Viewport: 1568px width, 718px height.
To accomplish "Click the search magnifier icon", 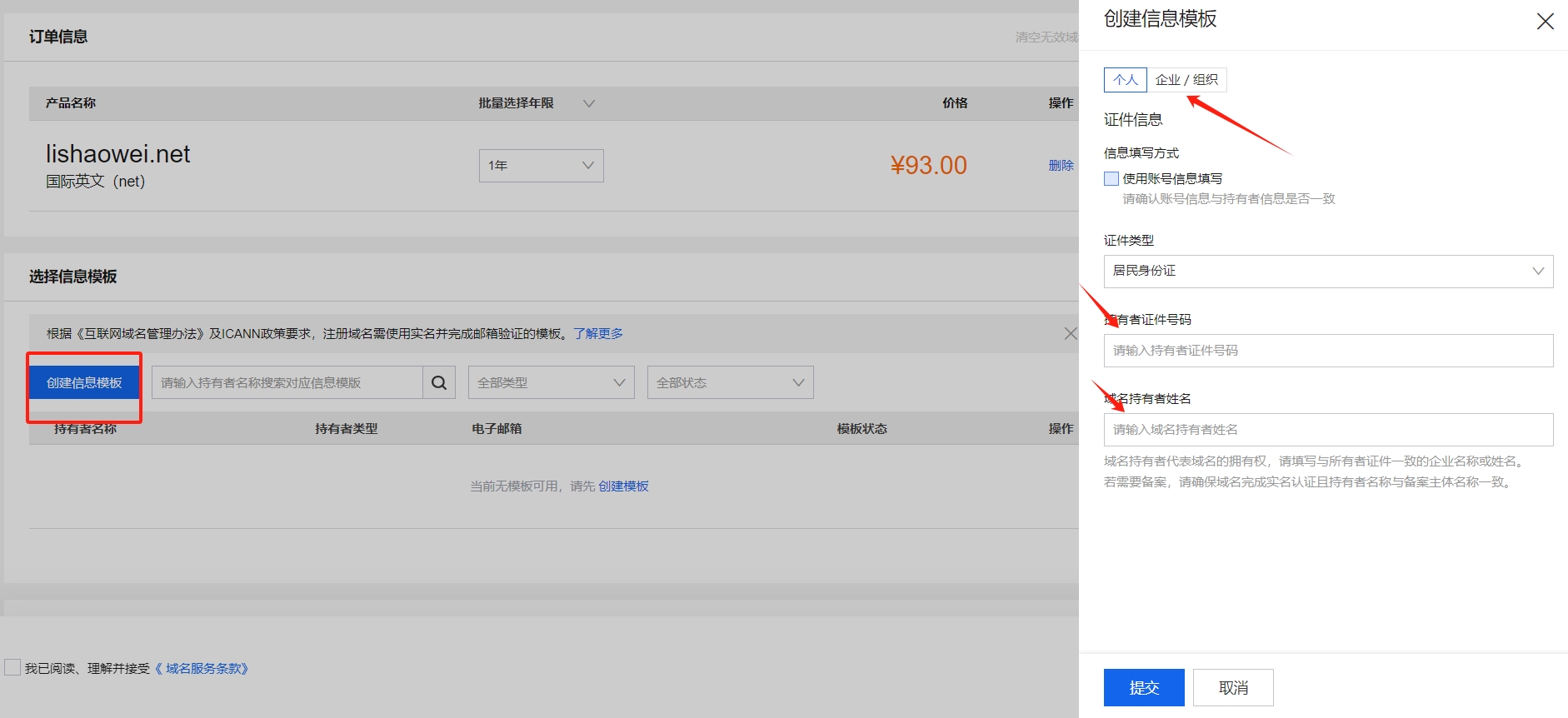I will coord(439,383).
